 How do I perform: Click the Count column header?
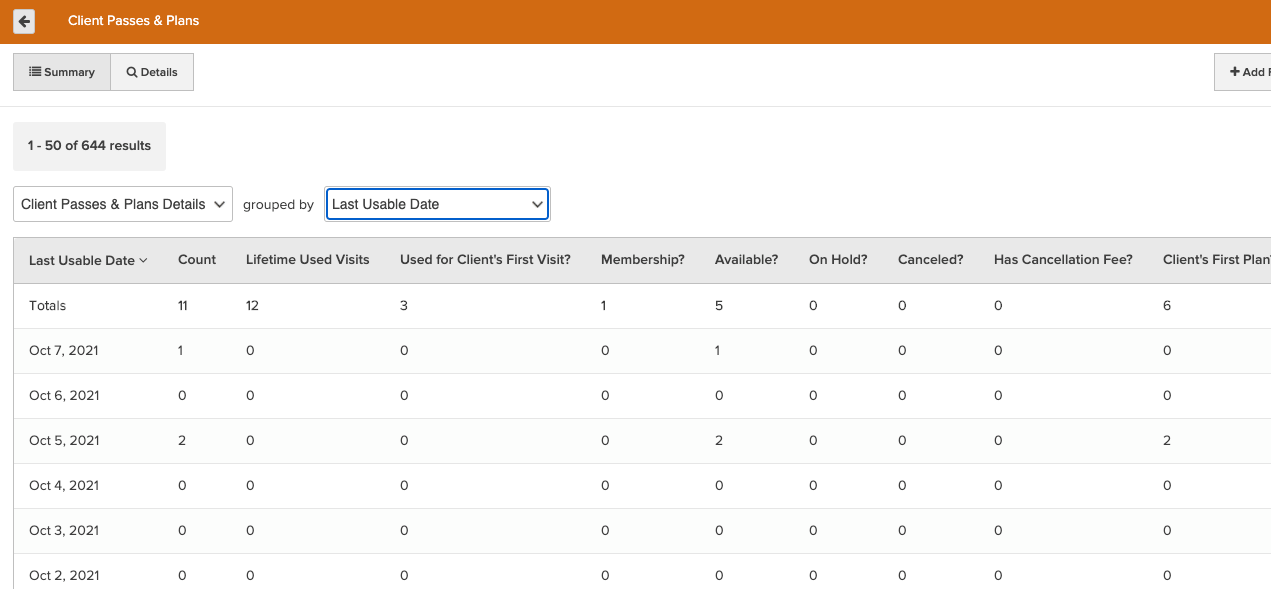coord(197,260)
